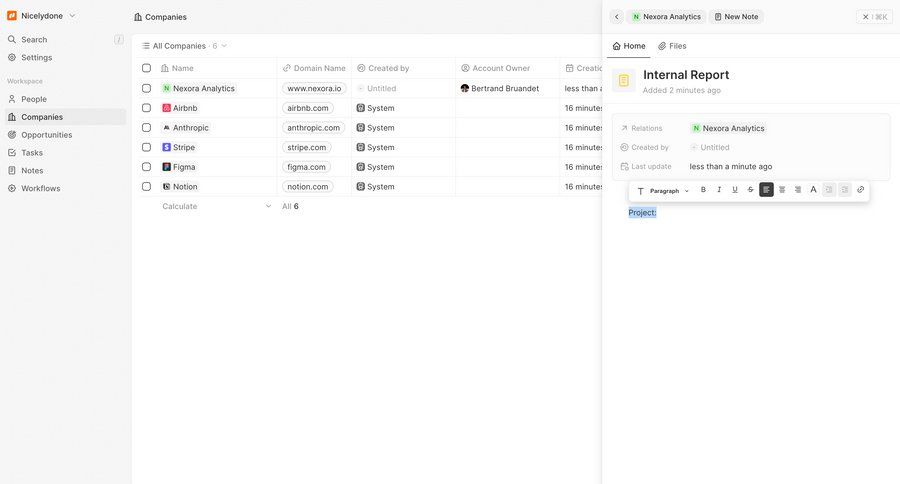Go back in the side panel

click(617, 17)
